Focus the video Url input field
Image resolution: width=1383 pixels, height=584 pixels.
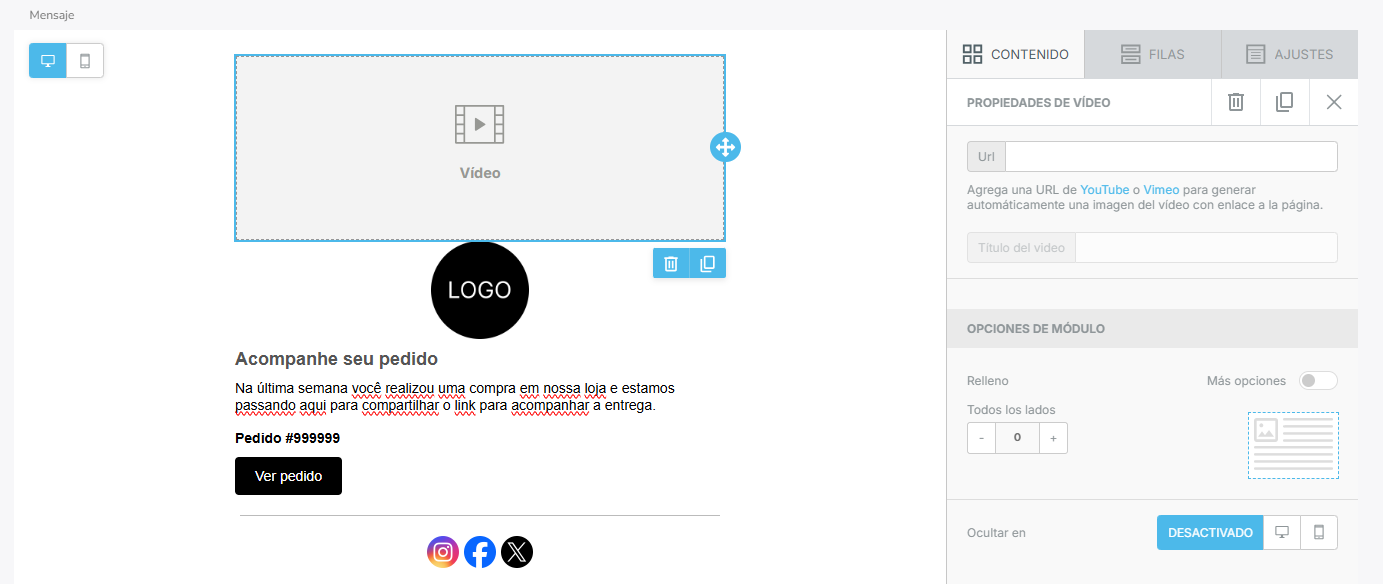(1171, 157)
